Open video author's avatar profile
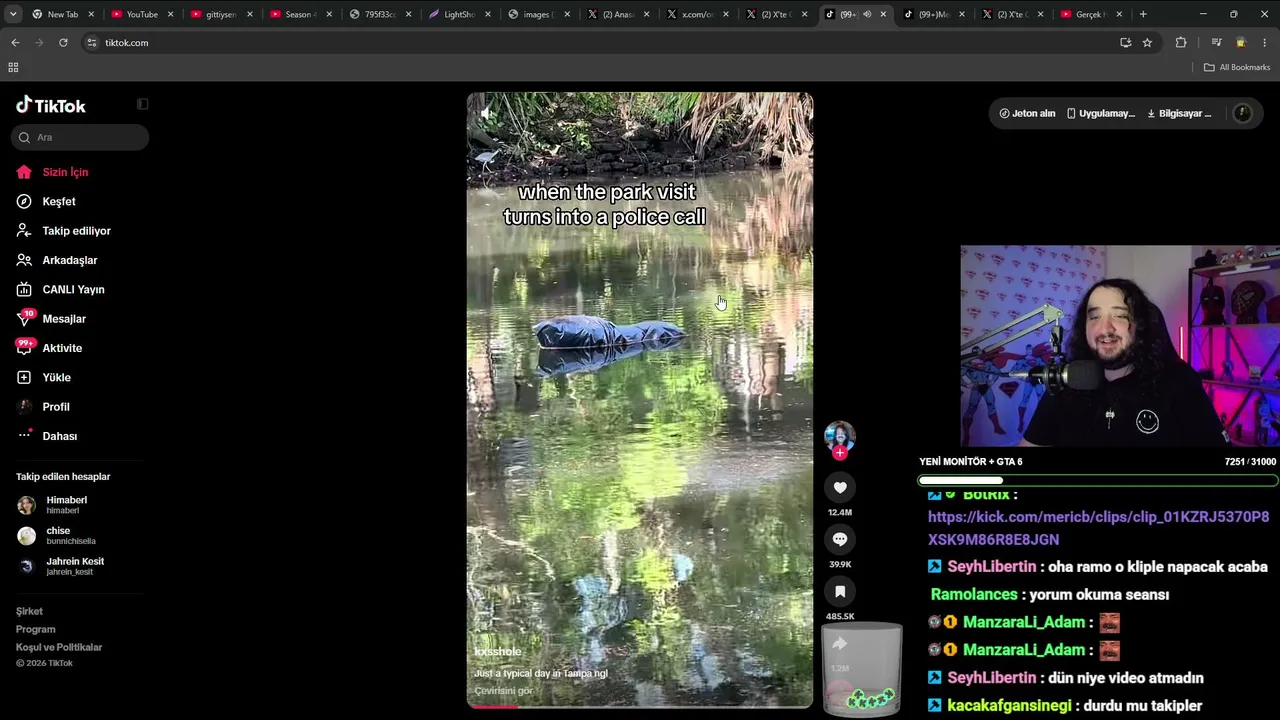This screenshot has height=720, width=1280. click(840, 436)
